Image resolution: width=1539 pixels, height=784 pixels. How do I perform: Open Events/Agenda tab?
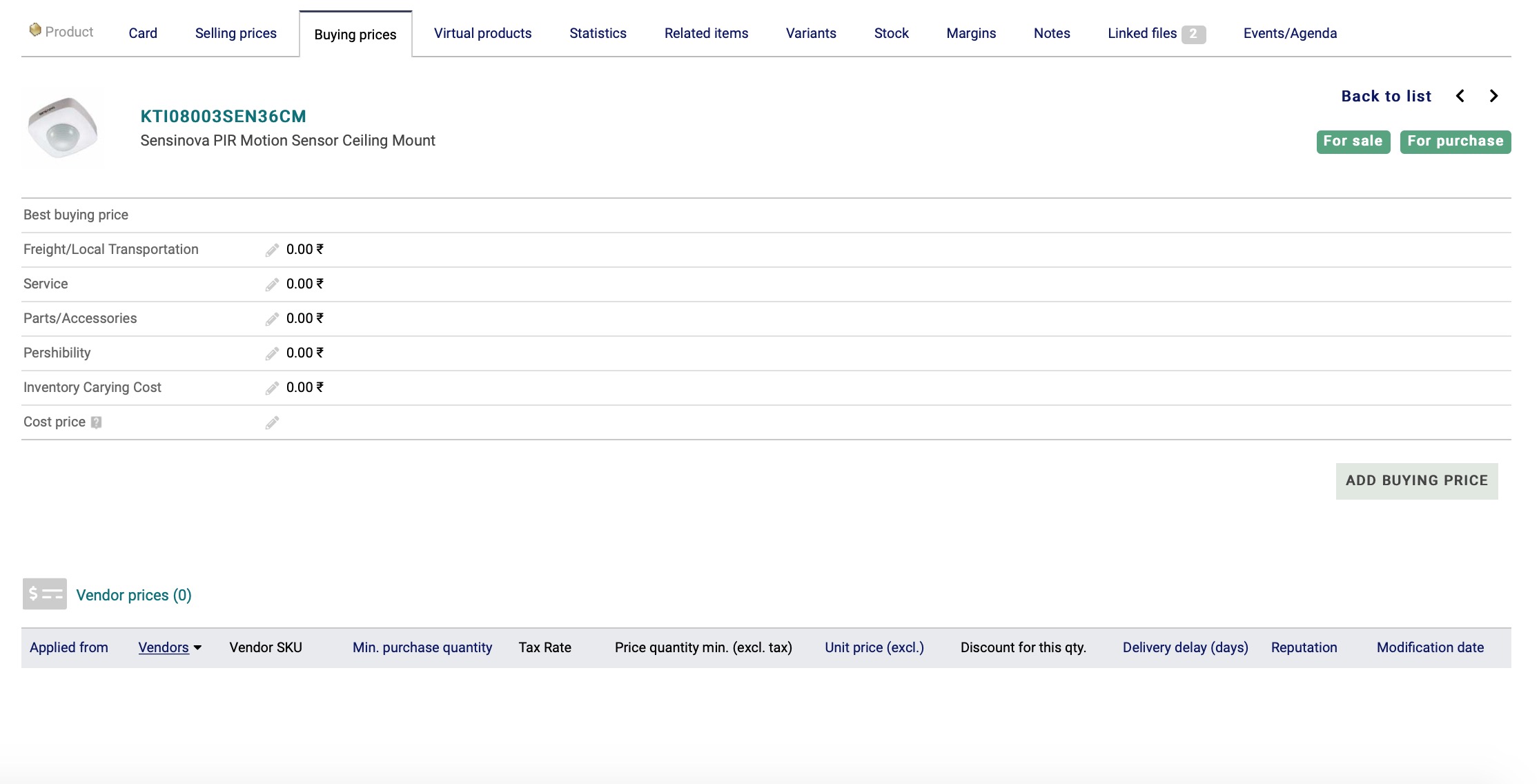click(1290, 33)
